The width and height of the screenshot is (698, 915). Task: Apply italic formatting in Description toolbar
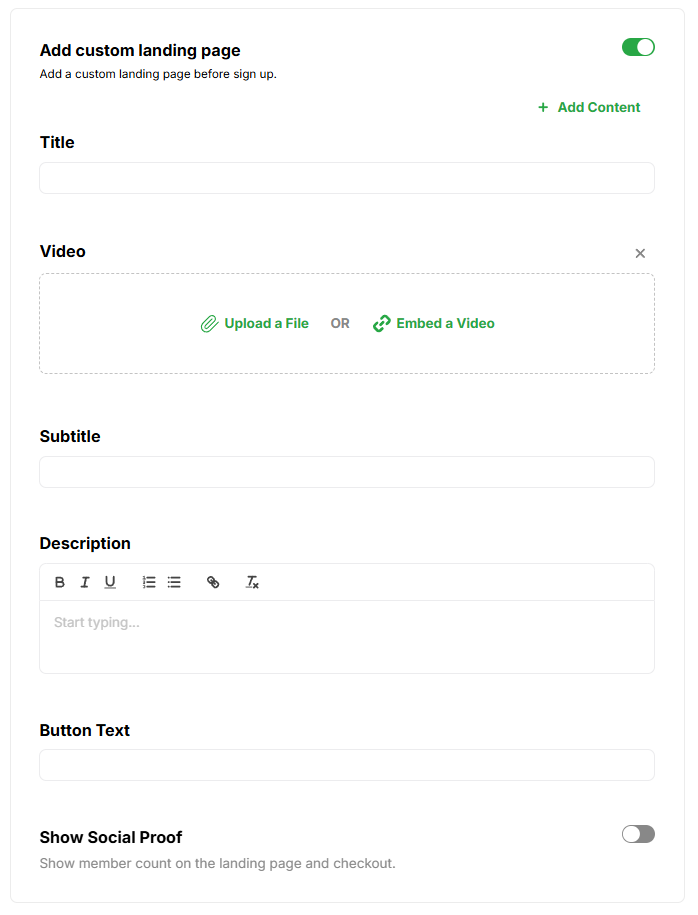pos(85,582)
